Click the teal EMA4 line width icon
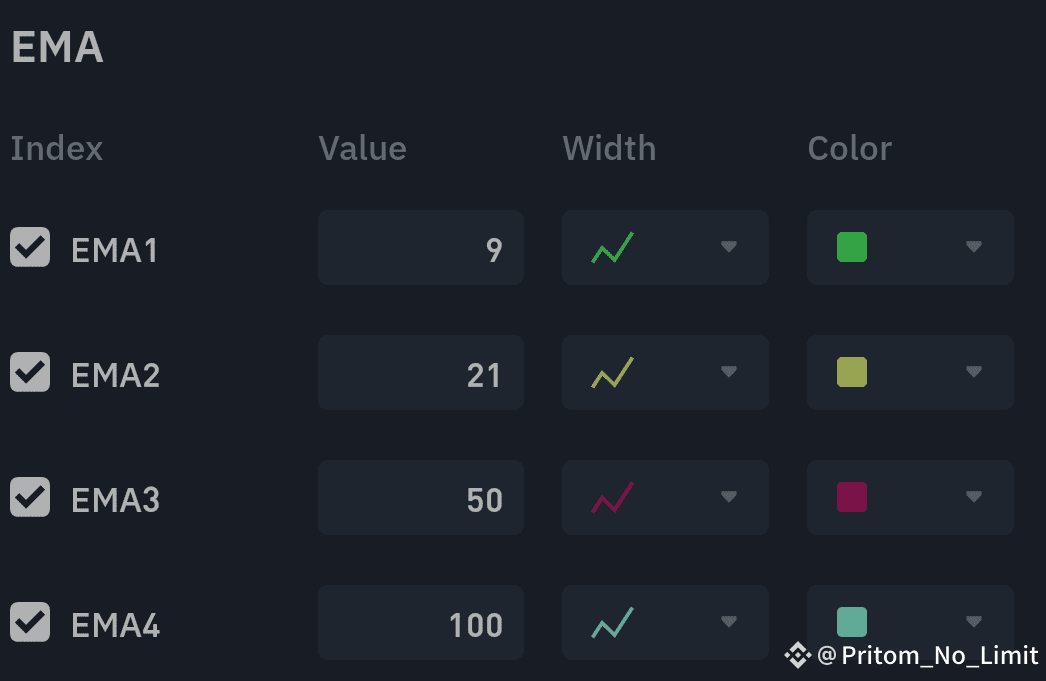The width and height of the screenshot is (1046, 681). click(x=612, y=622)
